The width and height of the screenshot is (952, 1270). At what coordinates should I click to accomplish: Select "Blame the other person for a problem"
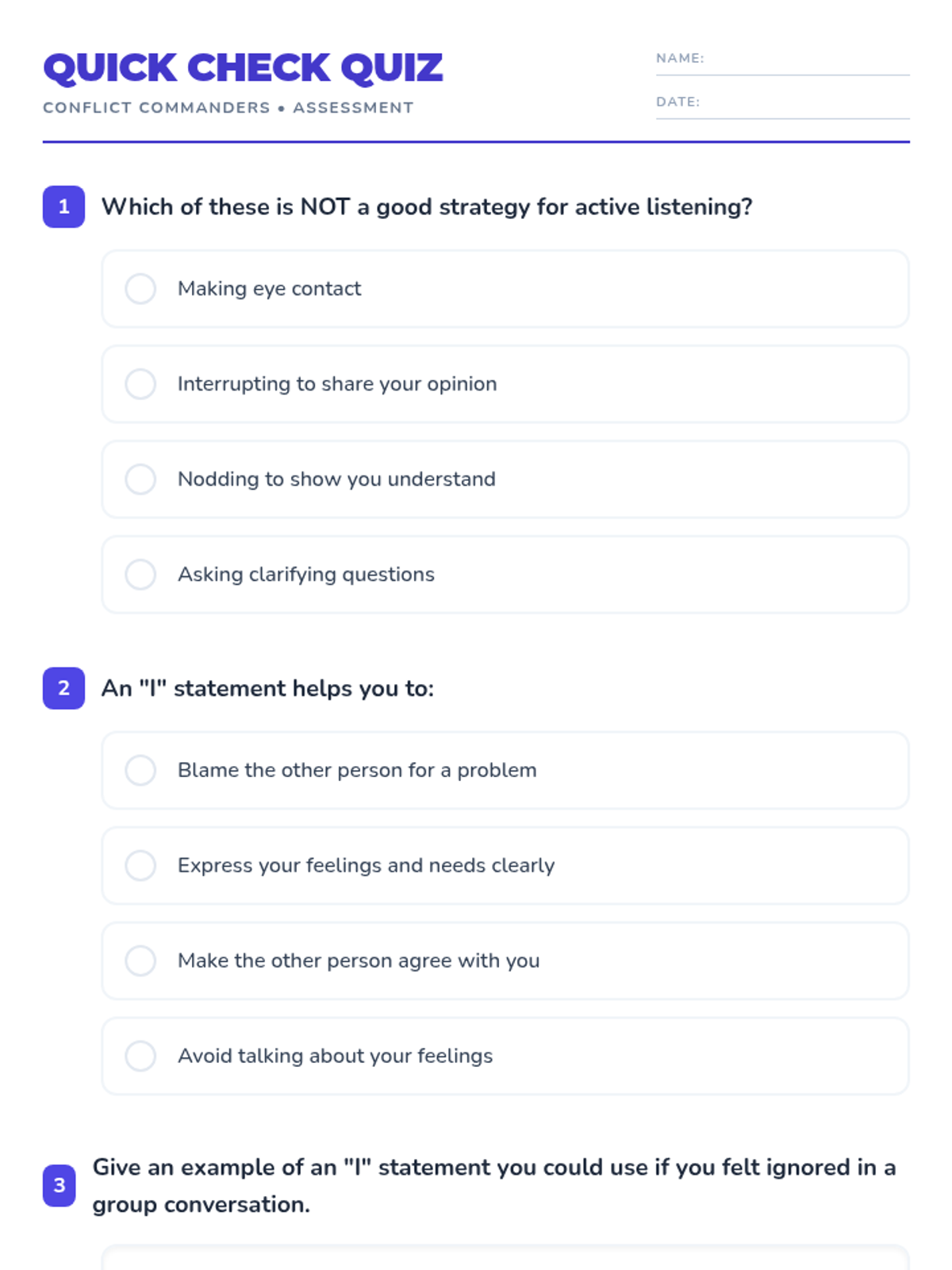tap(140, 770)
